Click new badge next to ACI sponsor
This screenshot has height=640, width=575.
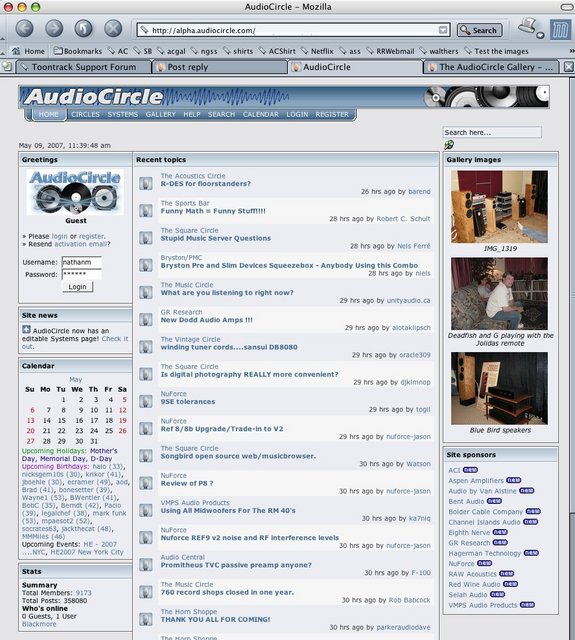[x=470, y=470]
